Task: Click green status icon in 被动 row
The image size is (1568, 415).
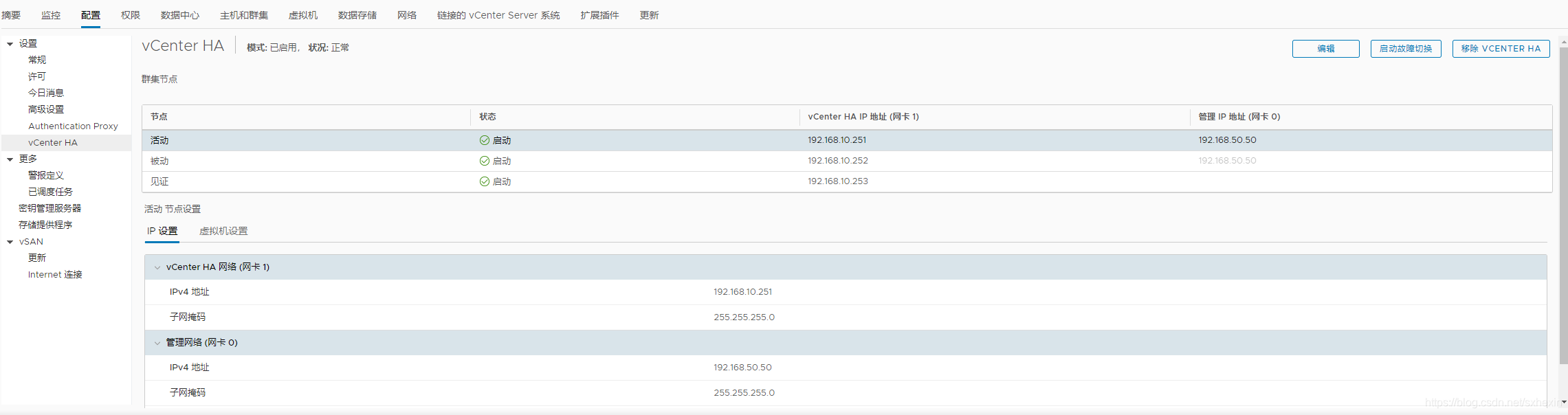Action: coord(485,161)
